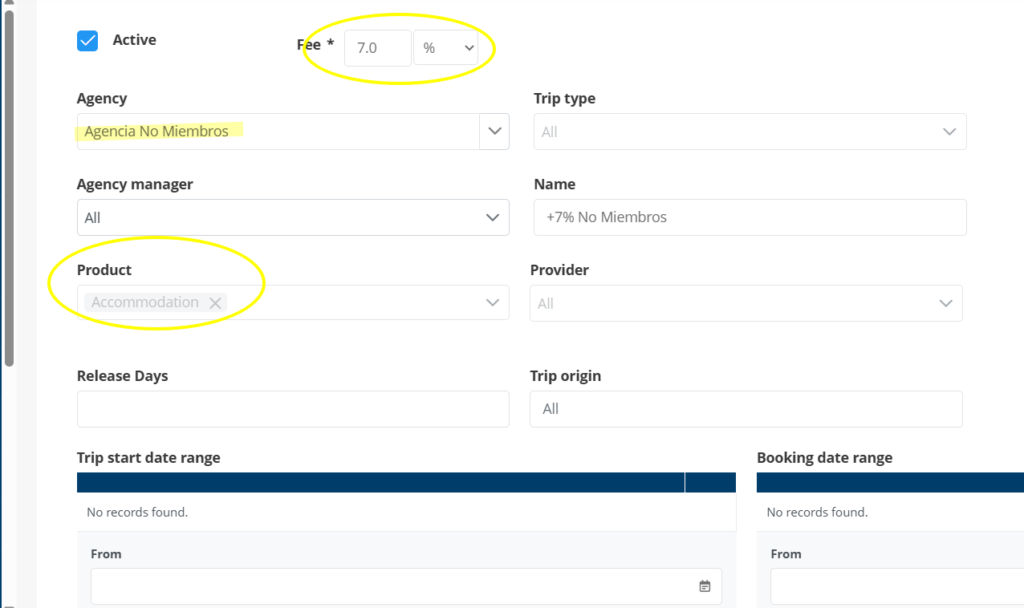The height and width of the screenshot is (608, 1024).
Task: Open the Agency manager dropdown
Action: (x=292, y=218)
